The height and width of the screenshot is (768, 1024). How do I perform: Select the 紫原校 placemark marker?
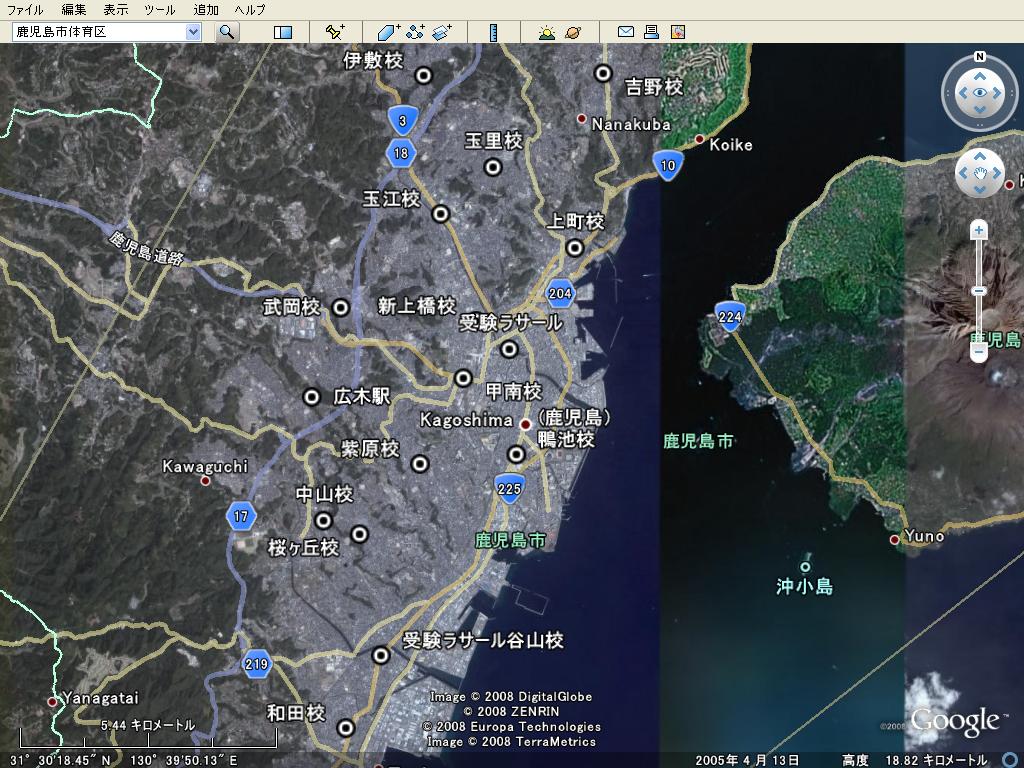(x=420, y=464)
